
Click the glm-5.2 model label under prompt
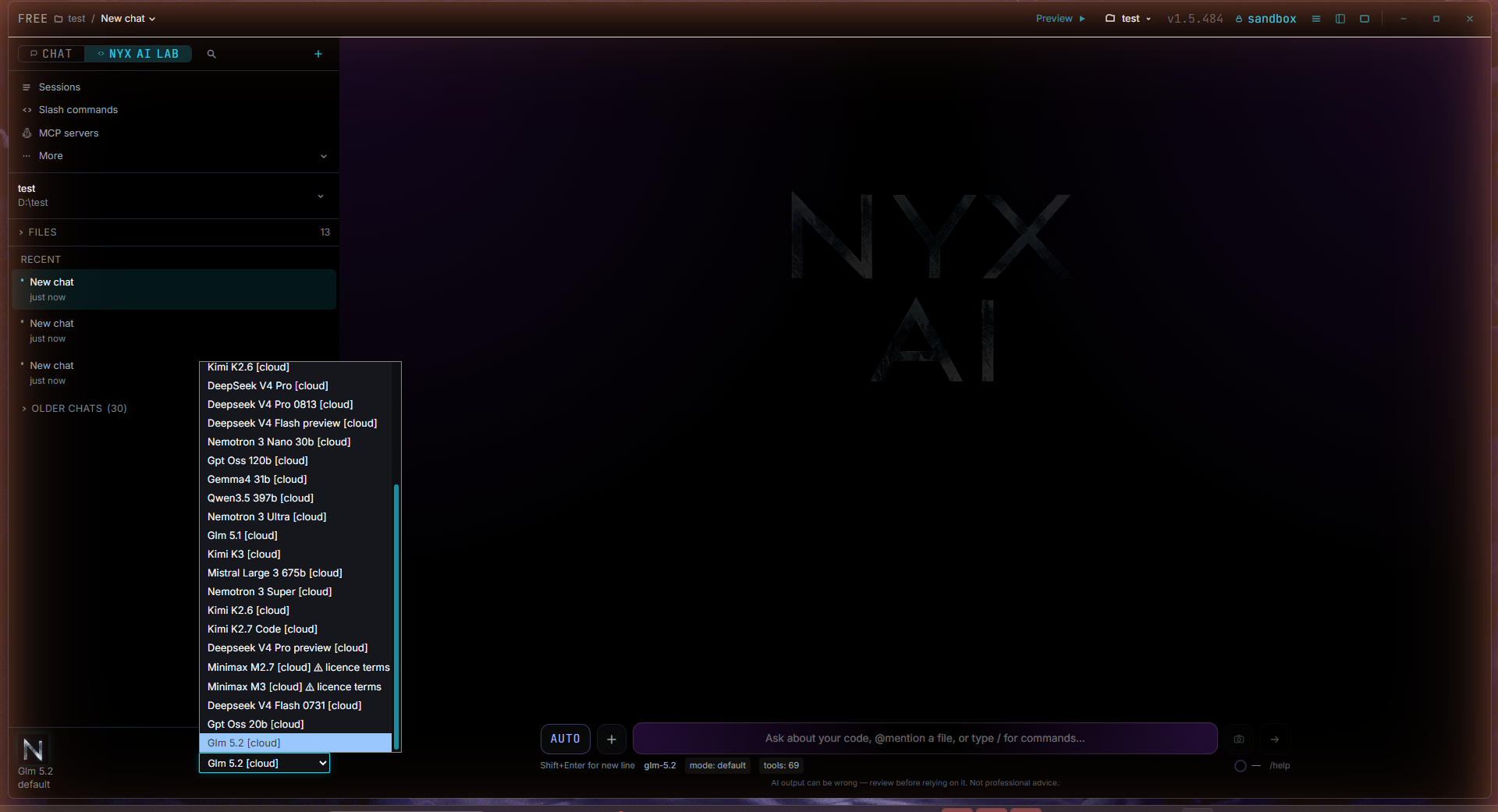tap(660, 766)
